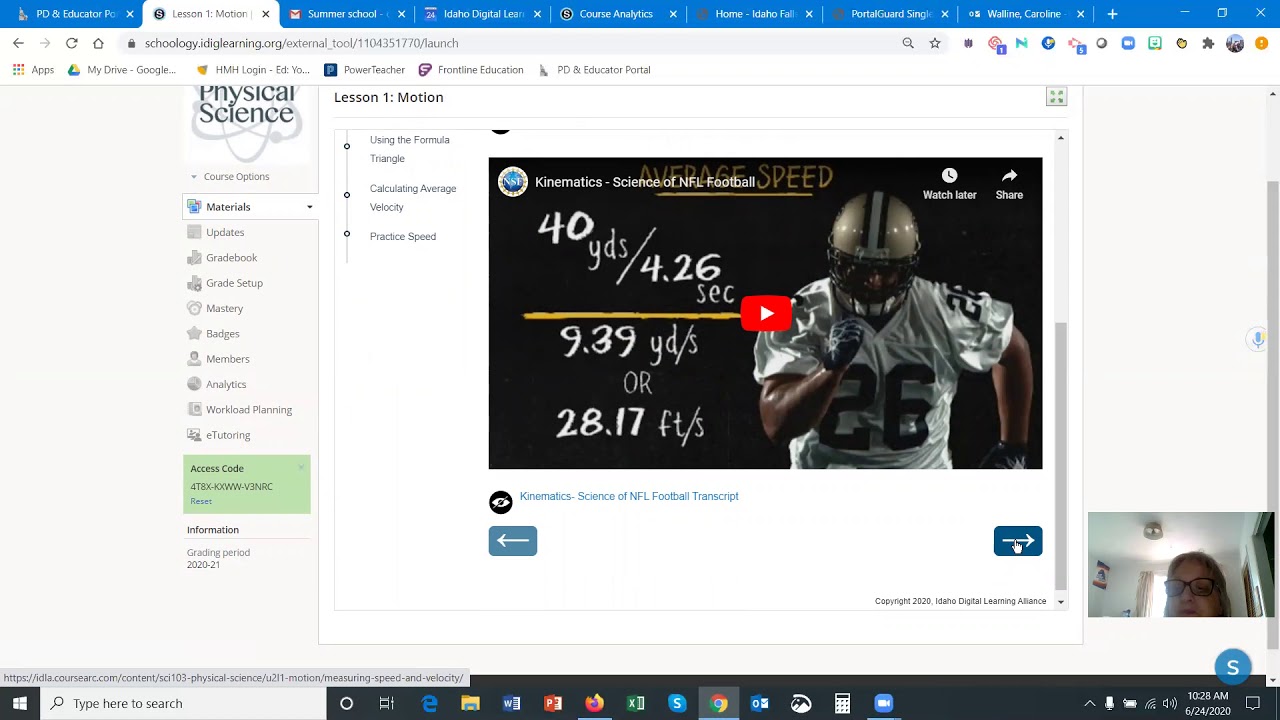Open the PowerTeacher bookmark
This screenshot has width=1280, height=720.
[x=364, y=70]
